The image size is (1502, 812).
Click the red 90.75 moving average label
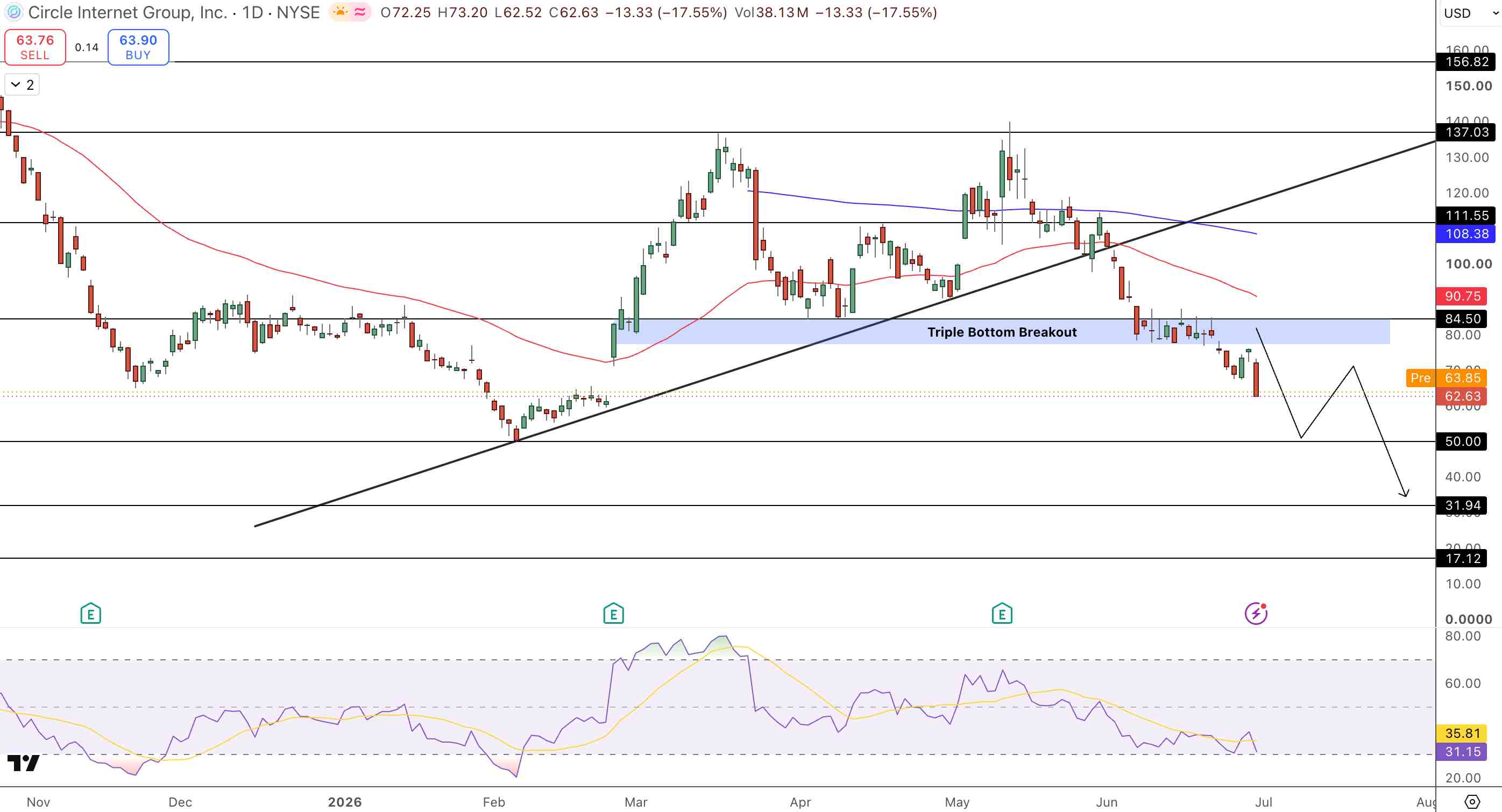(1462, 296)
